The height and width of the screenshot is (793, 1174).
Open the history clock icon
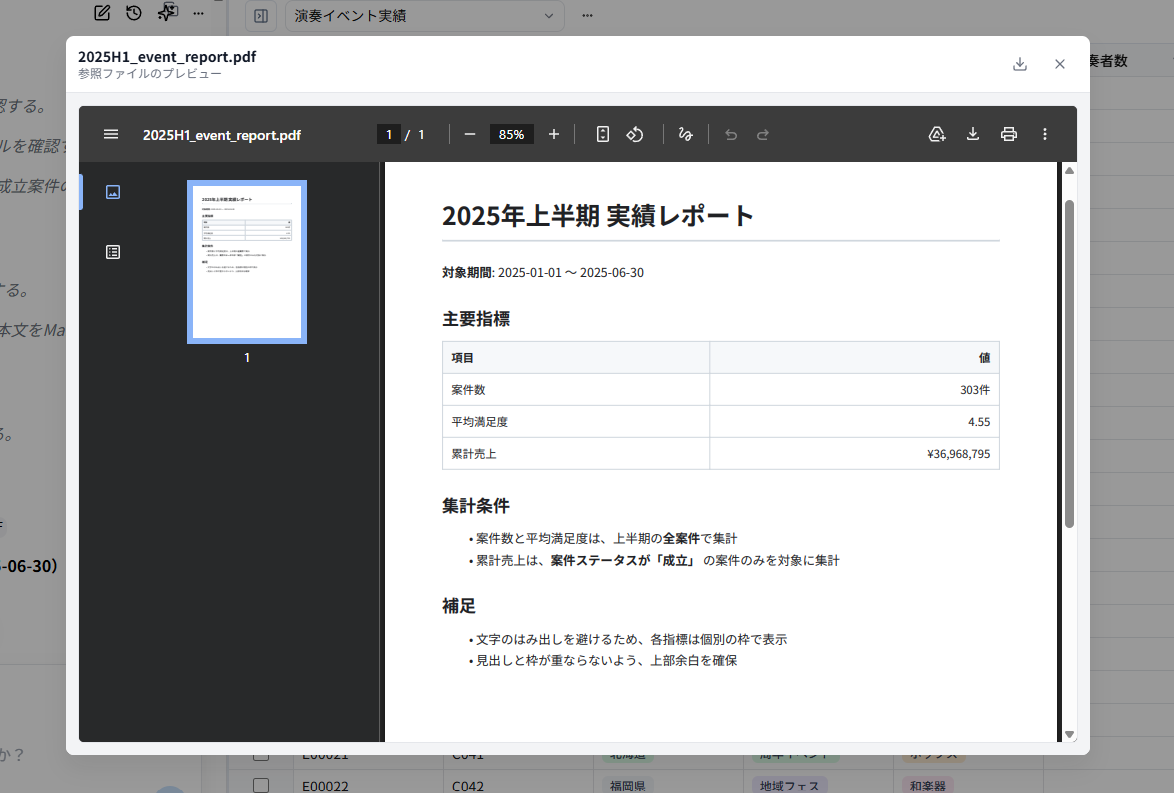point(134,13)
